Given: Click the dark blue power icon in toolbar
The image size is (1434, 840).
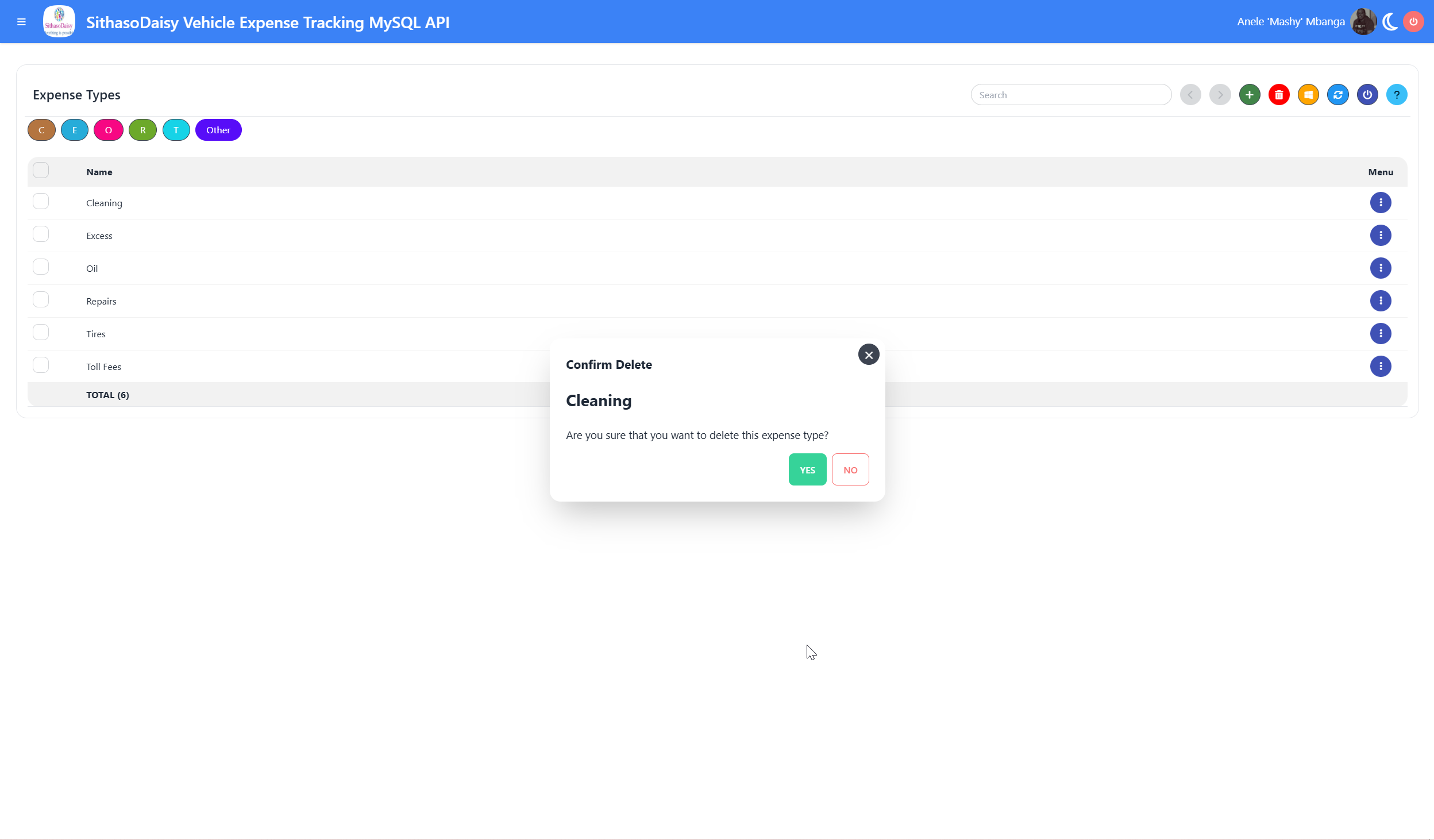Looking at the screenshot, I should pyautogui.click(x=1367, y=95).
